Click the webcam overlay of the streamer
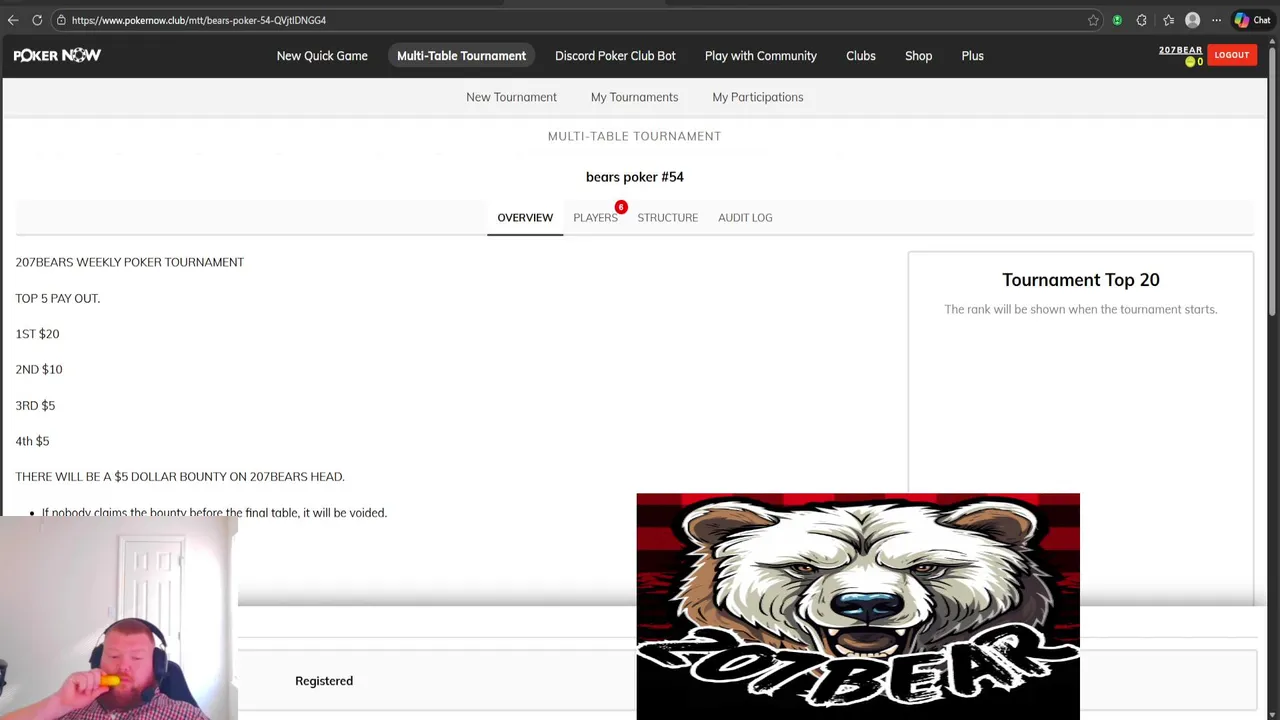1280x720 pixels. [118, 617]
